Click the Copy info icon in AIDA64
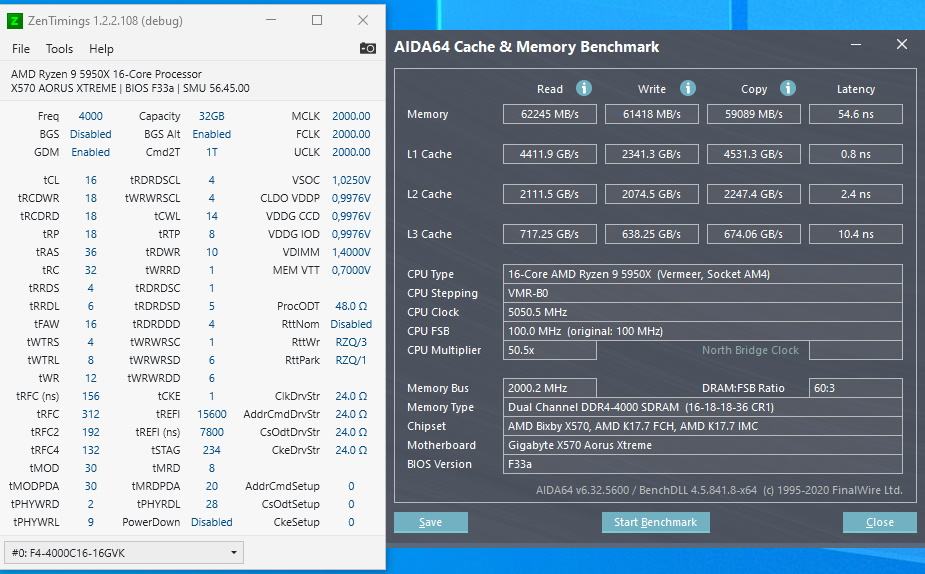Image resolution: width=925 pixels, height=574 pixels. coord(788,88)
